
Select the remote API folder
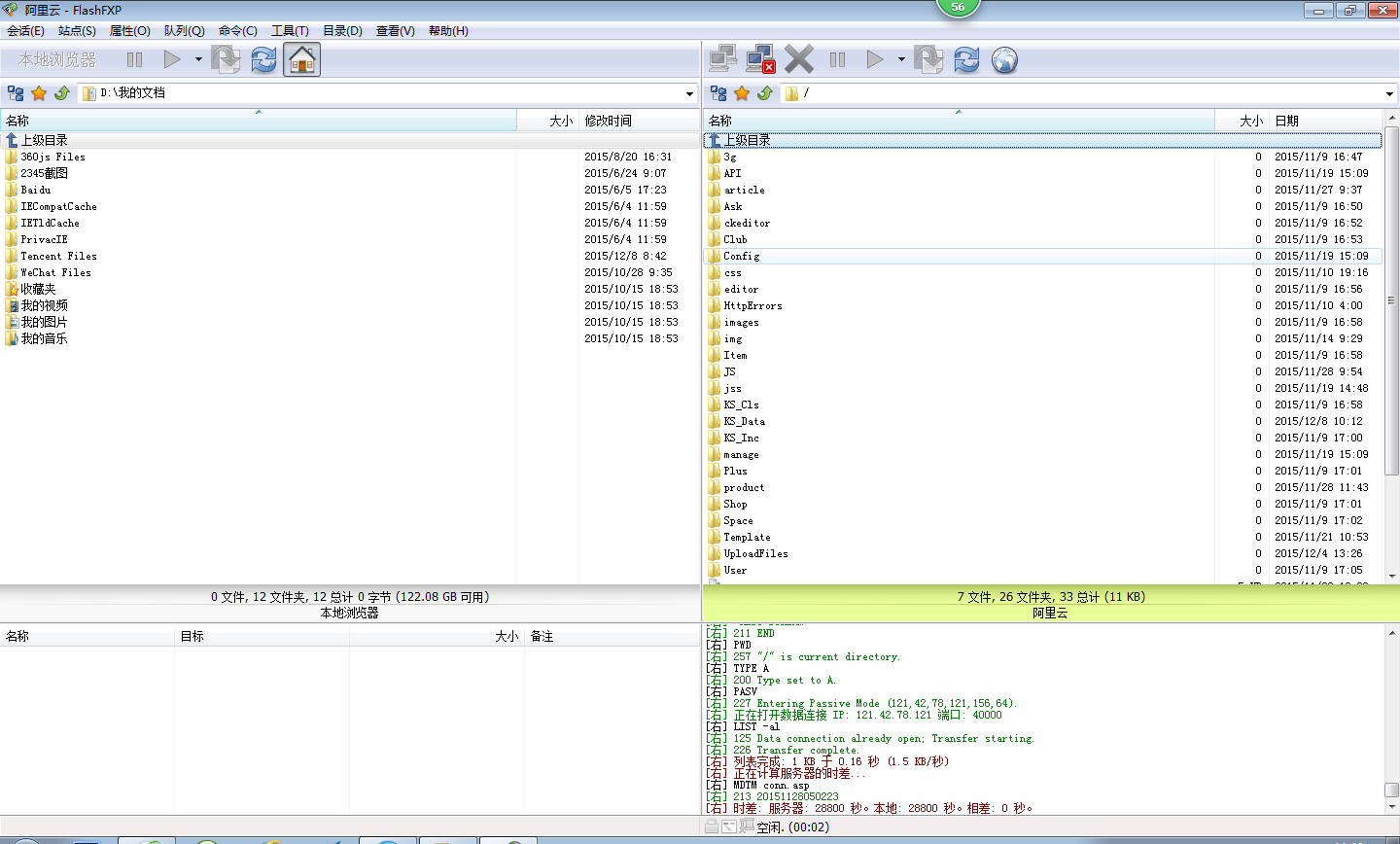coord(732,173)
